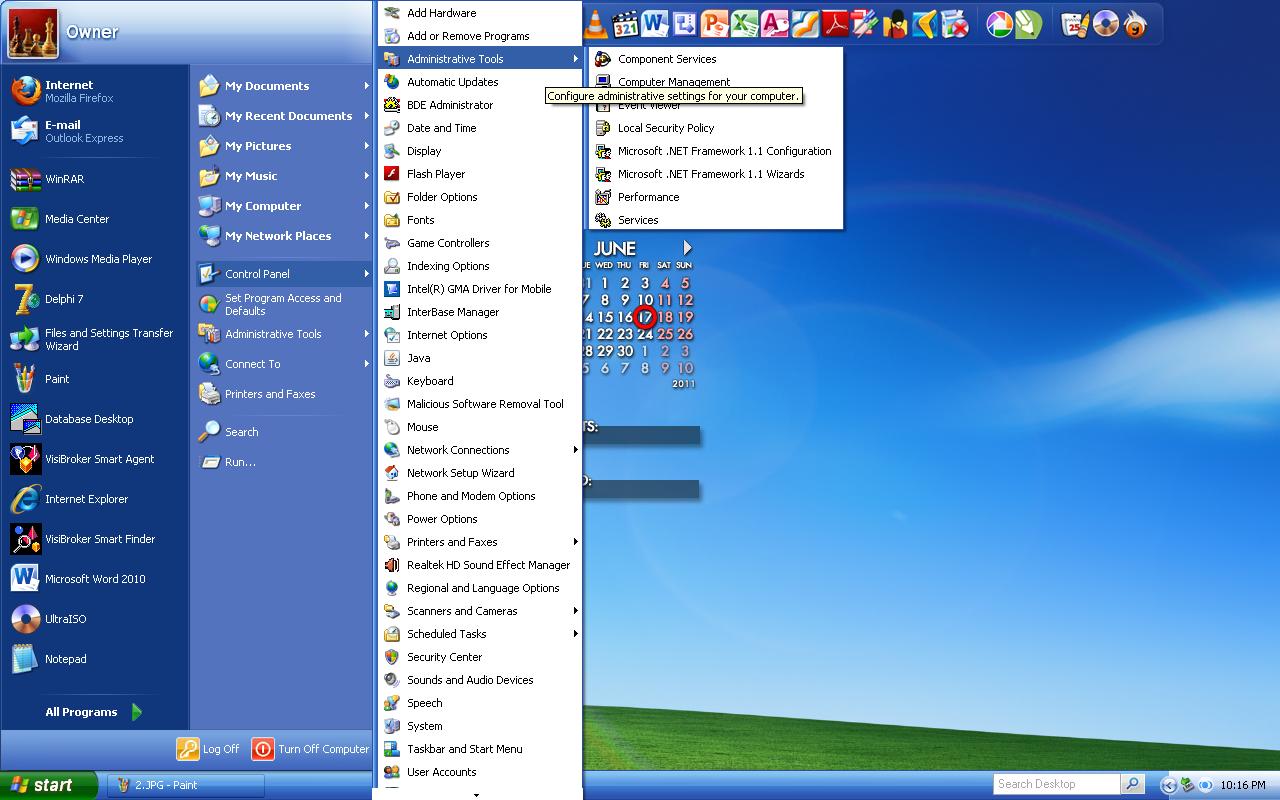This screenshot has height=800, width=1280.
Task: Show hidden notification tray icons
Action: click(1167, 785)
